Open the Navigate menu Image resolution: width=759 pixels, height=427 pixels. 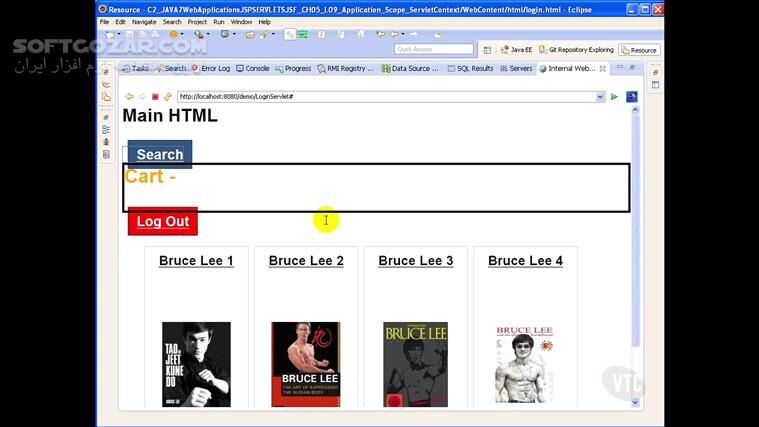144,21
